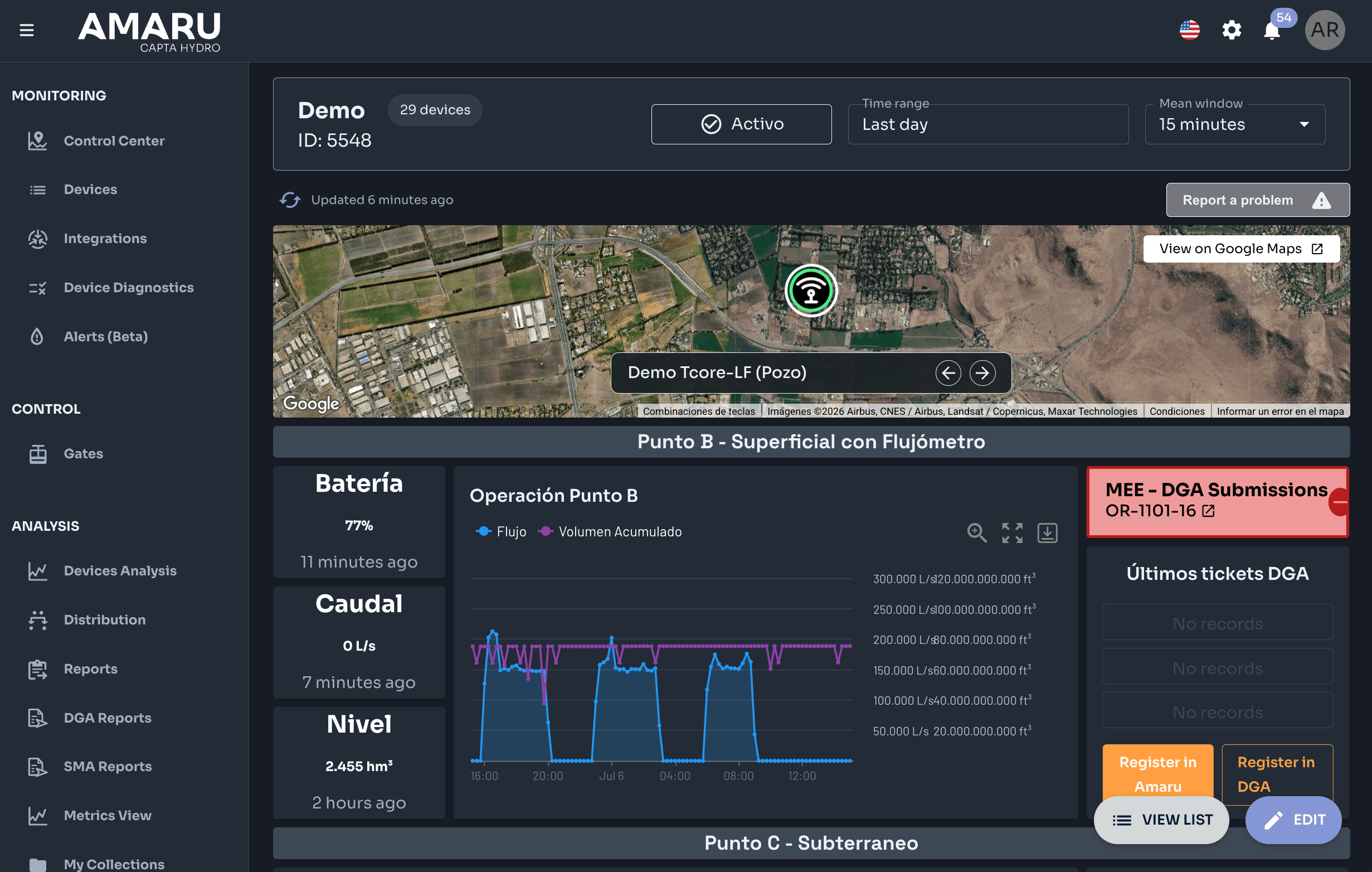Open settings via the gear icon

point(1231,30)
